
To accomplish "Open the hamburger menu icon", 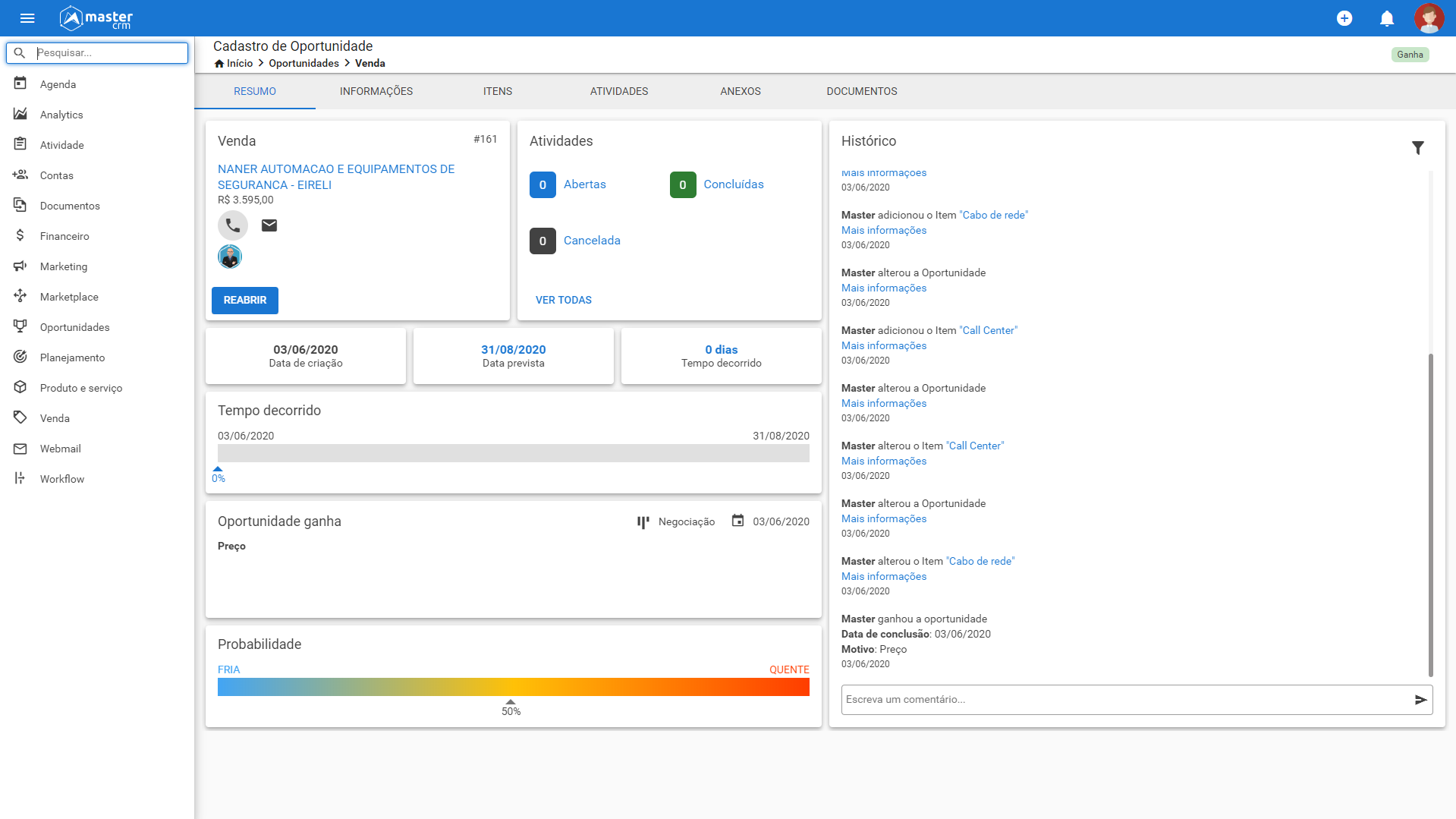I will (27, 18).
